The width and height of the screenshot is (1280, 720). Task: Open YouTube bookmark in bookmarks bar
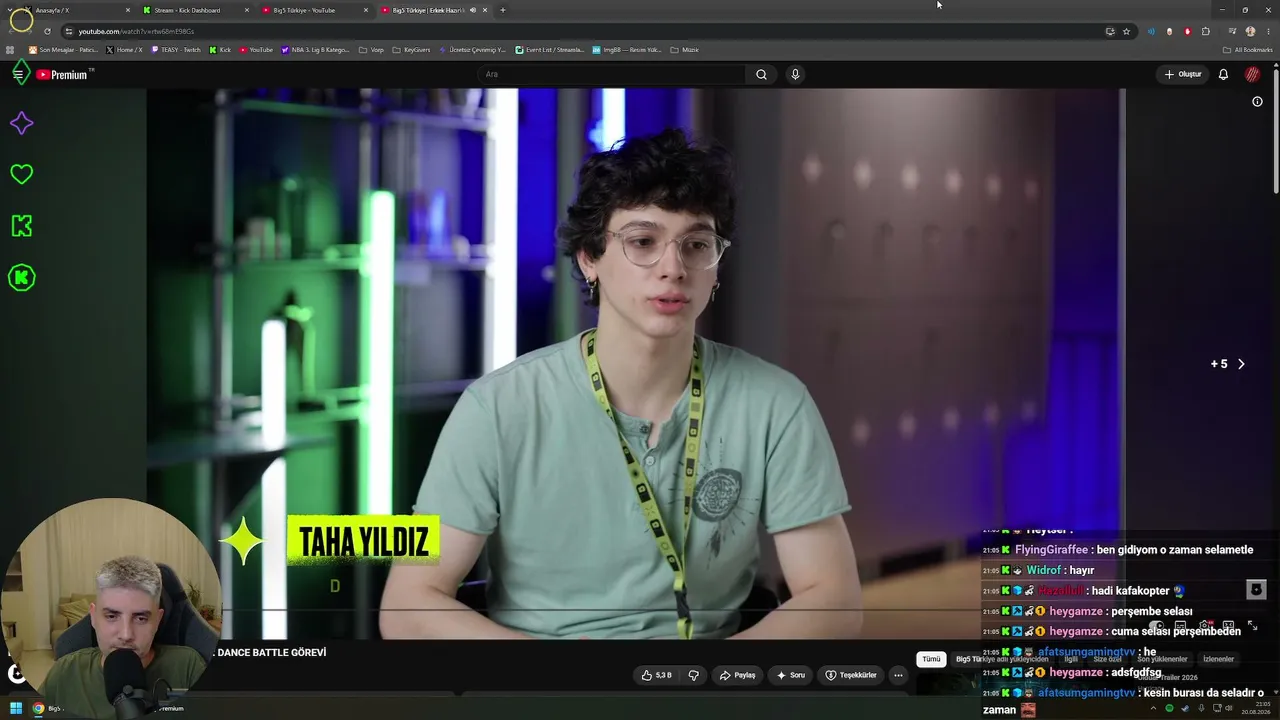pyautogui.click(x=255, y=49)
